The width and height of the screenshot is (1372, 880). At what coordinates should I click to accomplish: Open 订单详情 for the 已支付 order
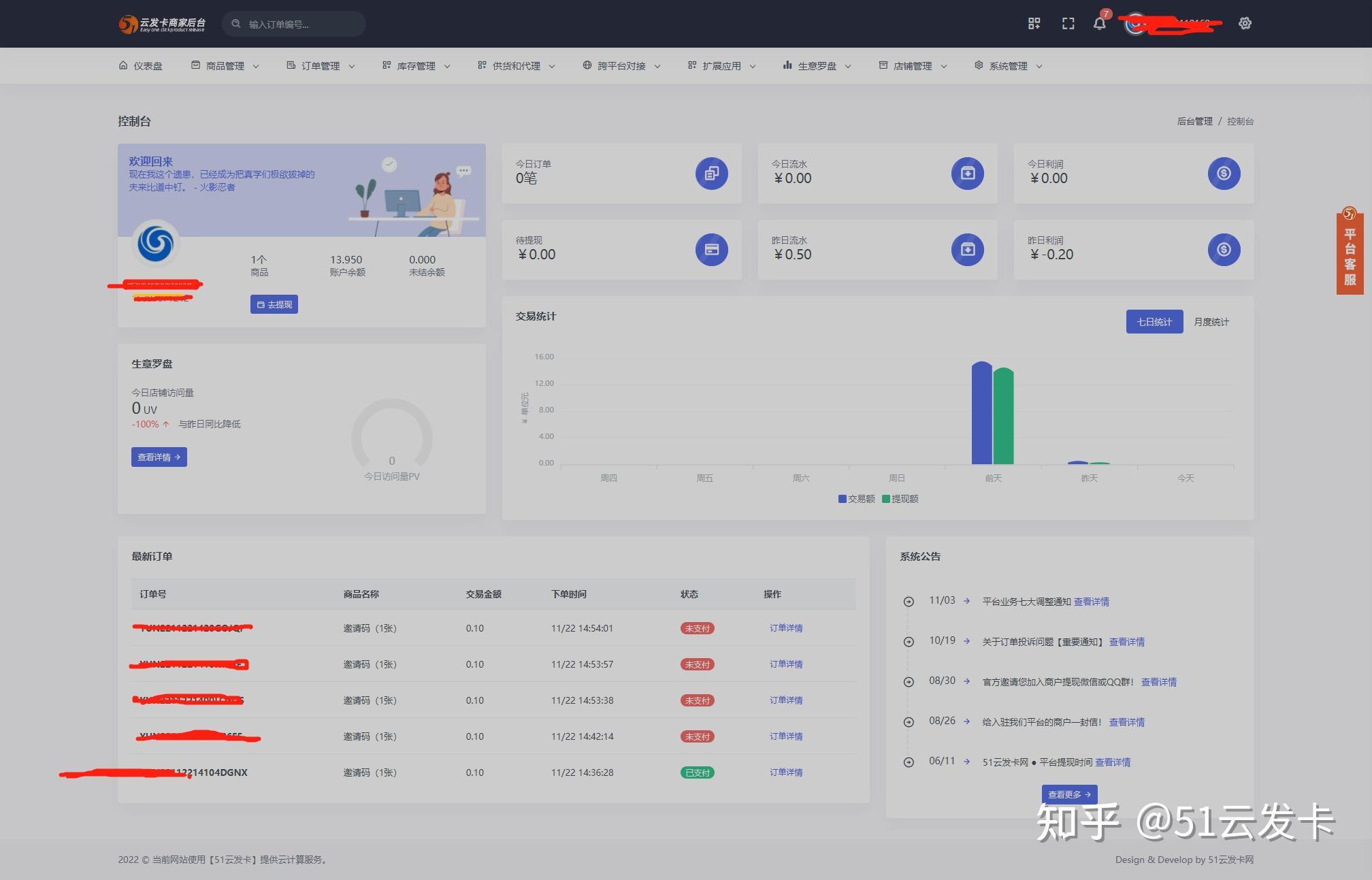[786, 772]
